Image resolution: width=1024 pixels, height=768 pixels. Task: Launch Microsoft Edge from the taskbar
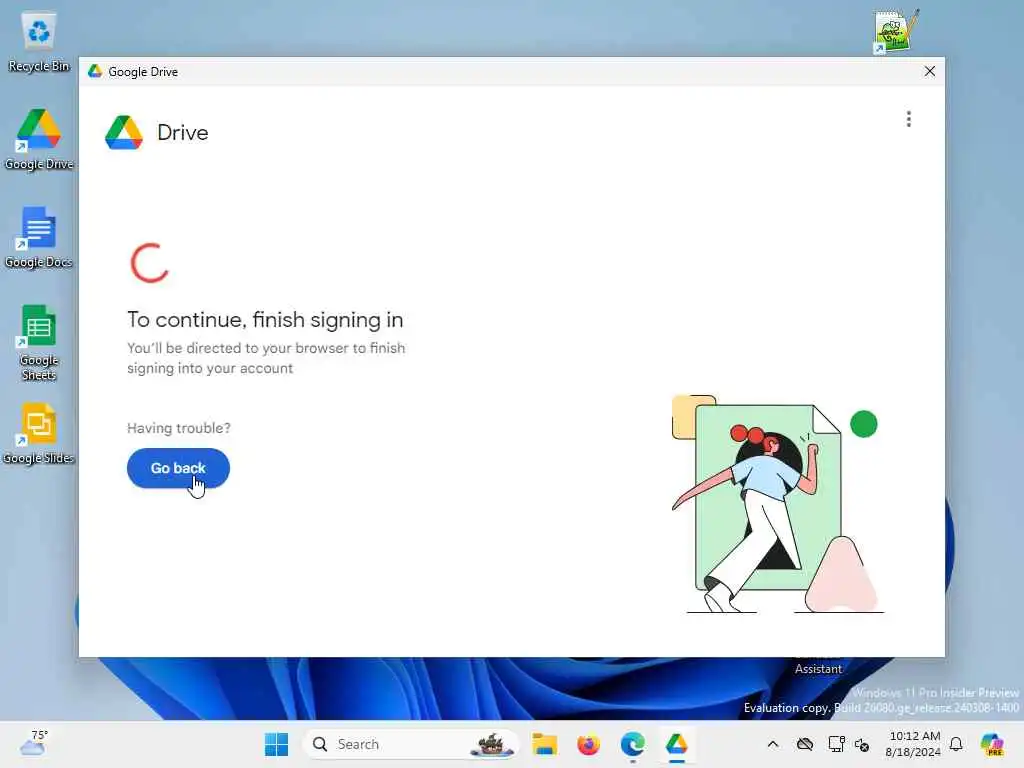[x=632, y=744]
